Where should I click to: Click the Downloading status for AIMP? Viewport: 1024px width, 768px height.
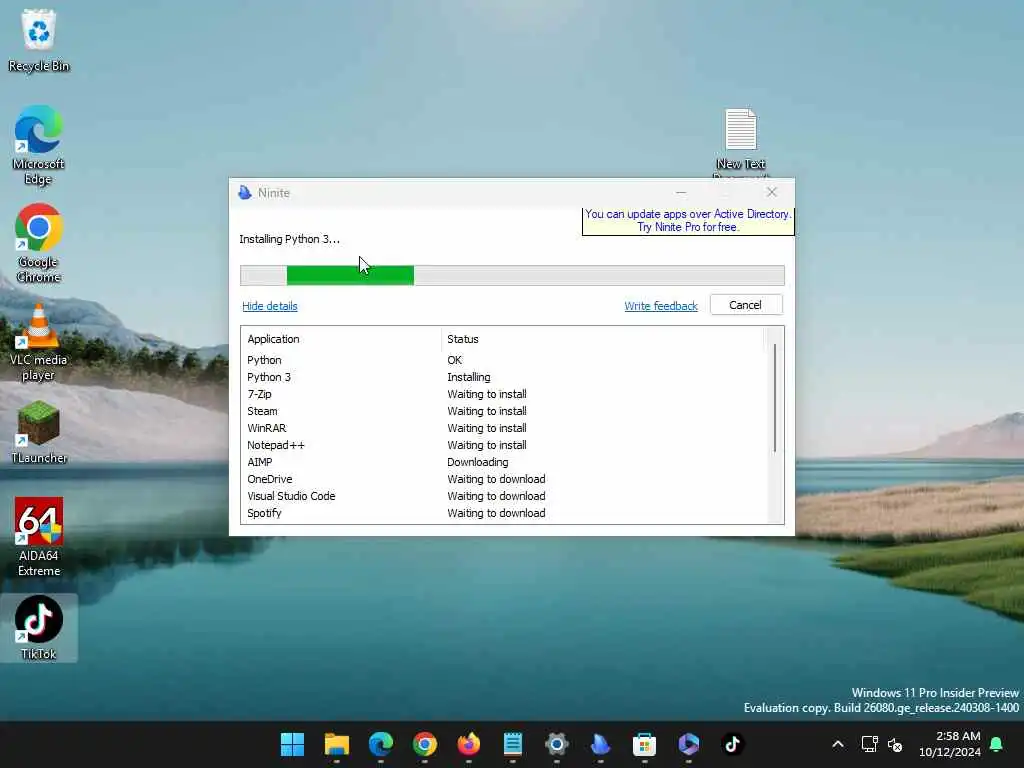click(477, 462)
